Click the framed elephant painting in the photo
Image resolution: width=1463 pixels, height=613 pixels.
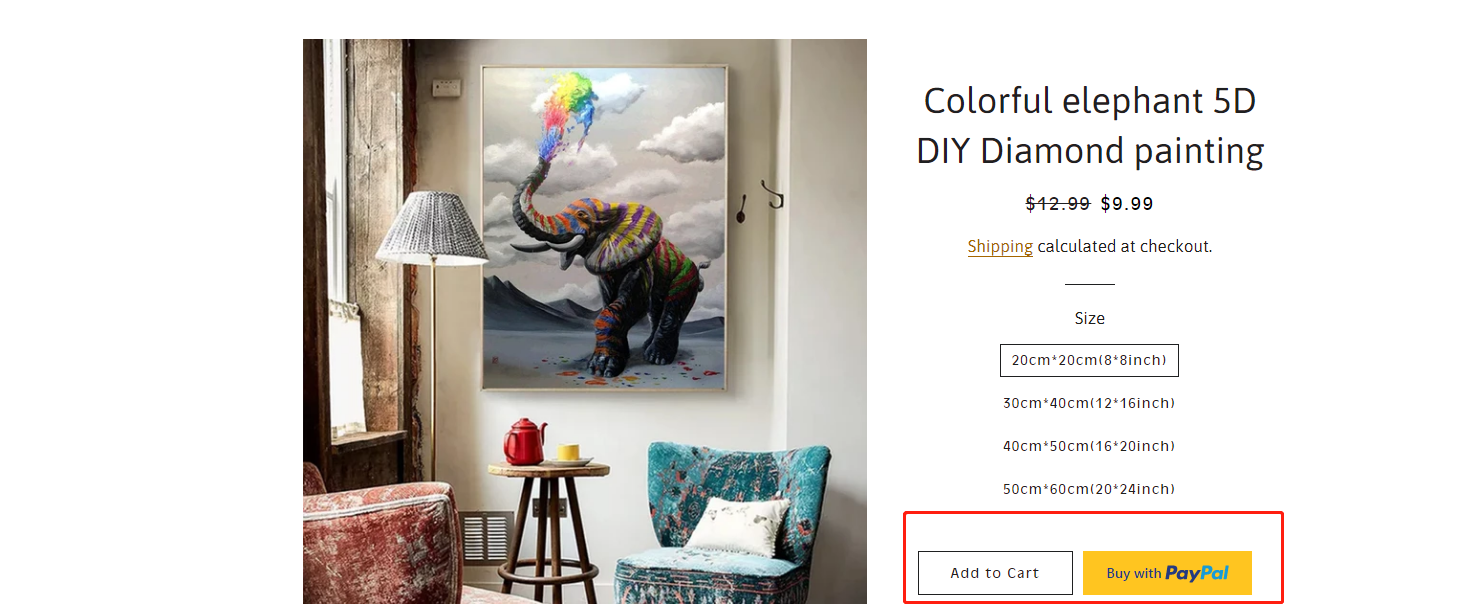[604, 227]
